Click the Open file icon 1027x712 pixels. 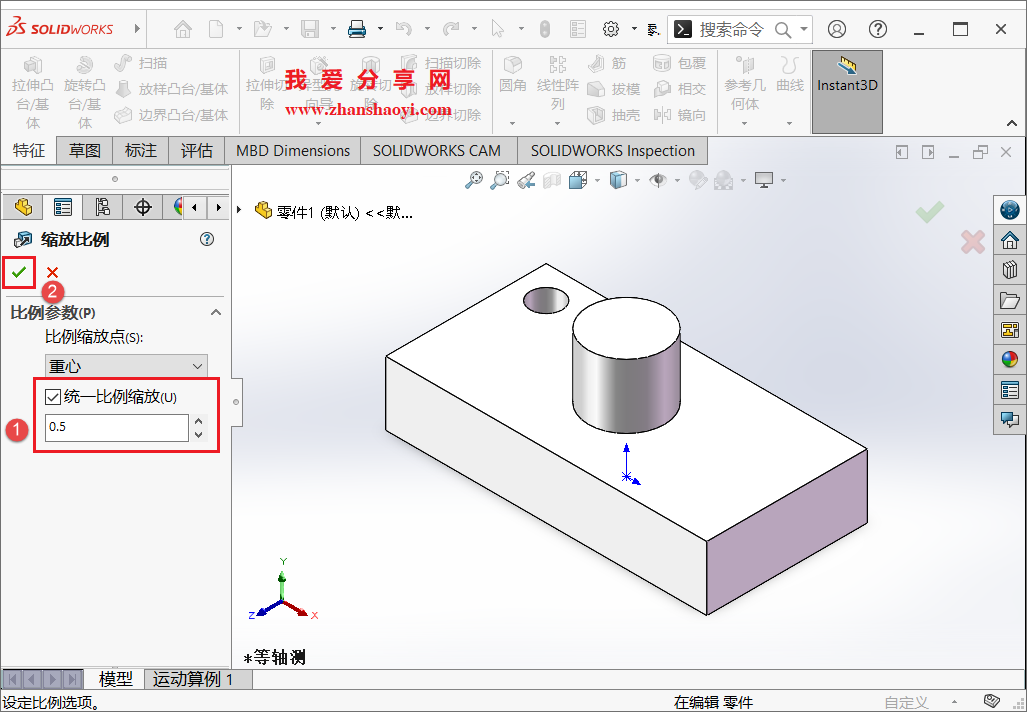point(263,29)
